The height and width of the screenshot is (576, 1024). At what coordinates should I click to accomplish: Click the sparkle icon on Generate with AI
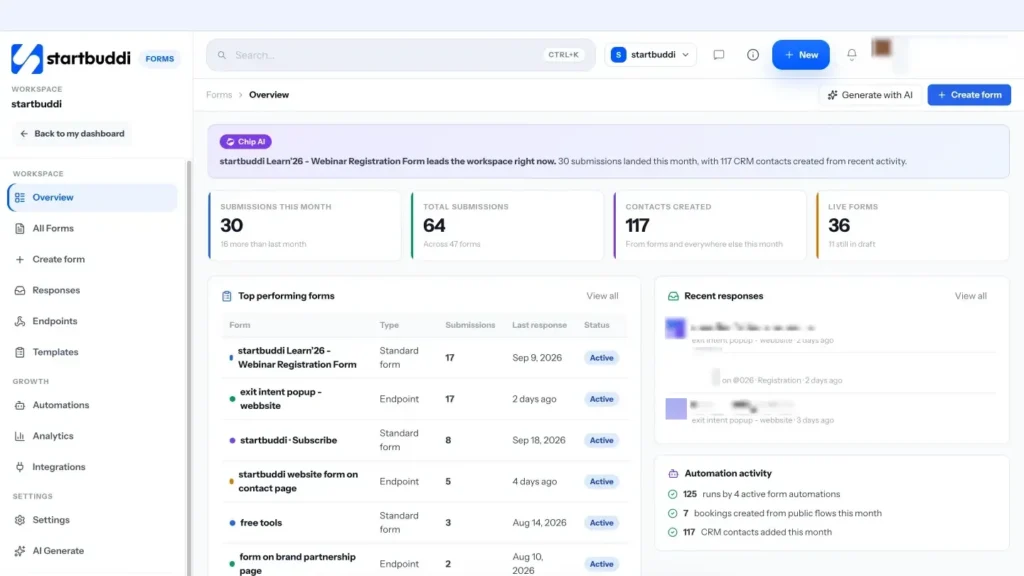[833, 95]
